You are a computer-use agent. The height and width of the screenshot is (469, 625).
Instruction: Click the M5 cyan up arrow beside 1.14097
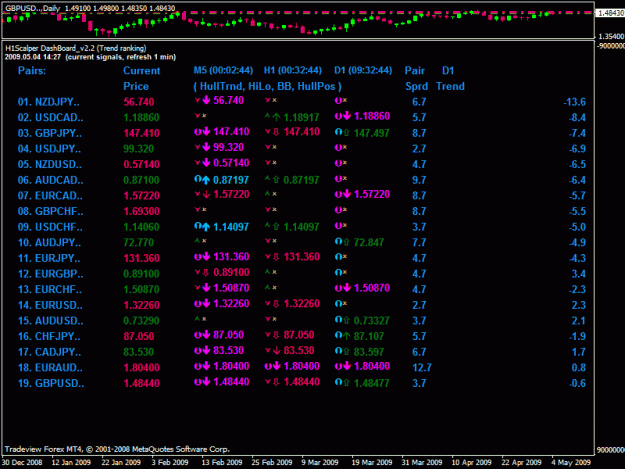coord(206,227)
